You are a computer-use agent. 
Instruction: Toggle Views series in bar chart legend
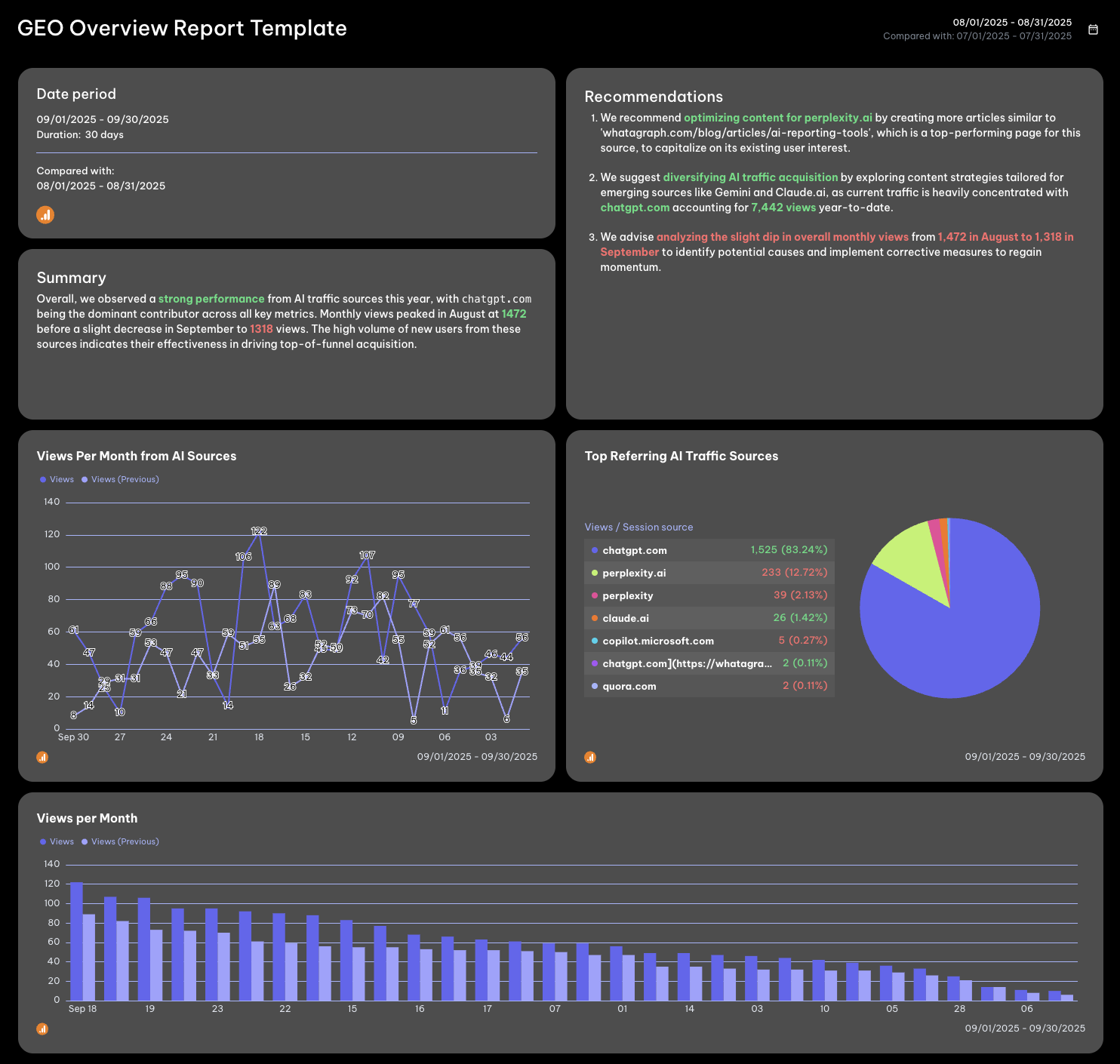[x=57, y=841]
